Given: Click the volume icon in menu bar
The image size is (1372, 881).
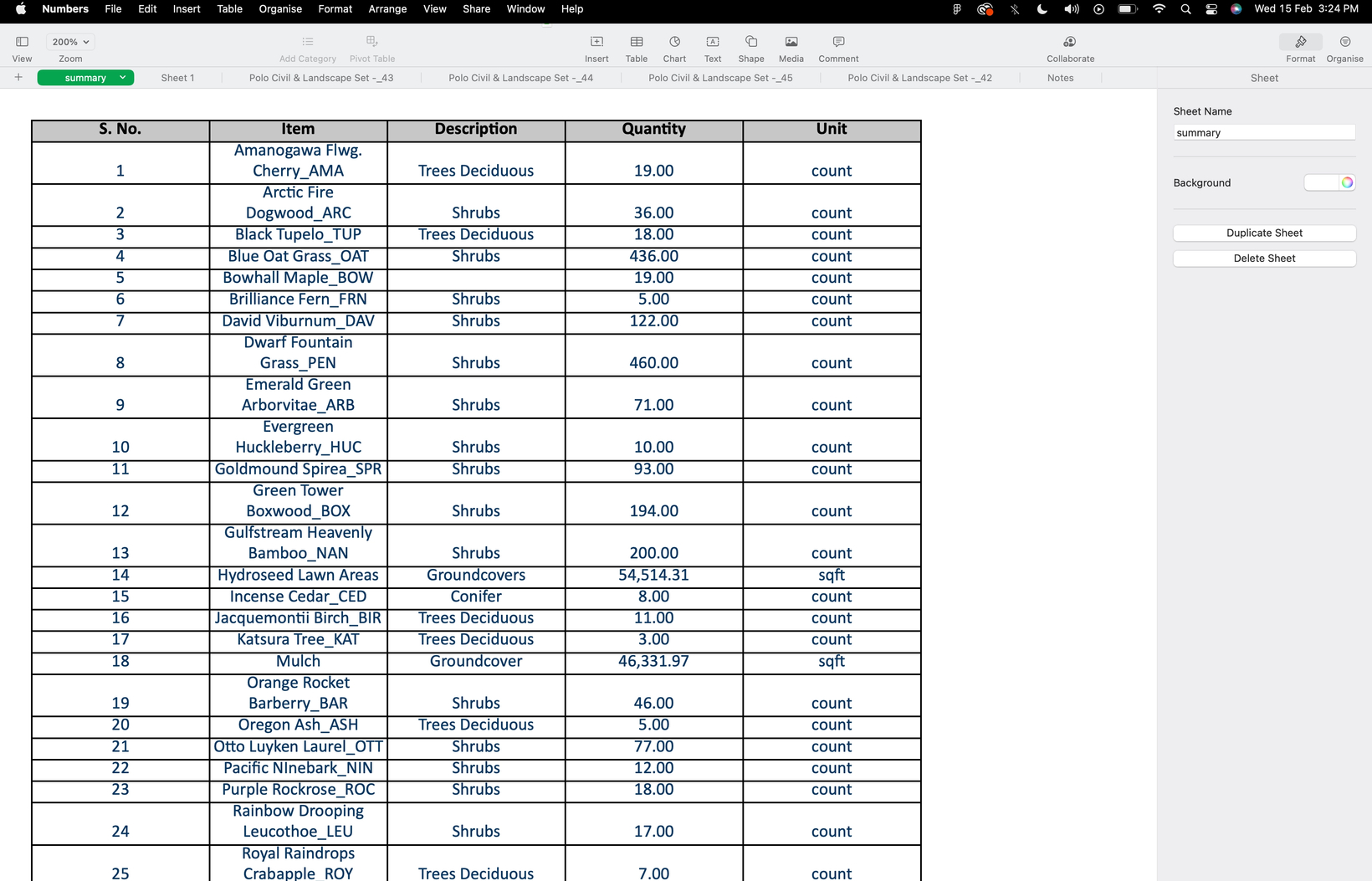Looking at the screenshot, I should [1071, 9].
